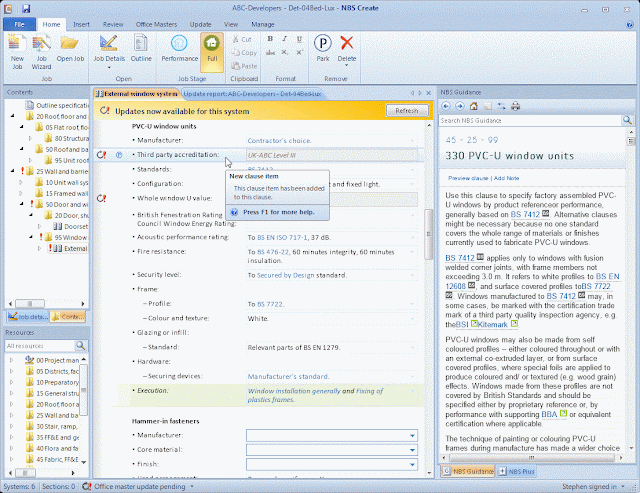Launch the Job Wizard
Image resolution: width=640 pixels, height=493 pixels.
coord(41,52)
